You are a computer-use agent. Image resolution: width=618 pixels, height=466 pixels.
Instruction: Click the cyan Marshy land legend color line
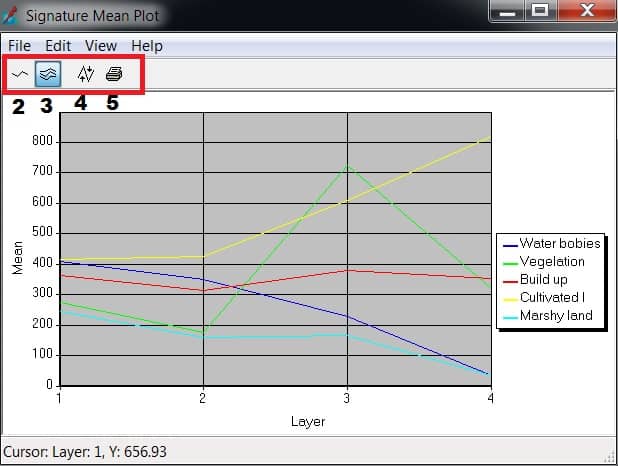[x=510, y=318]
